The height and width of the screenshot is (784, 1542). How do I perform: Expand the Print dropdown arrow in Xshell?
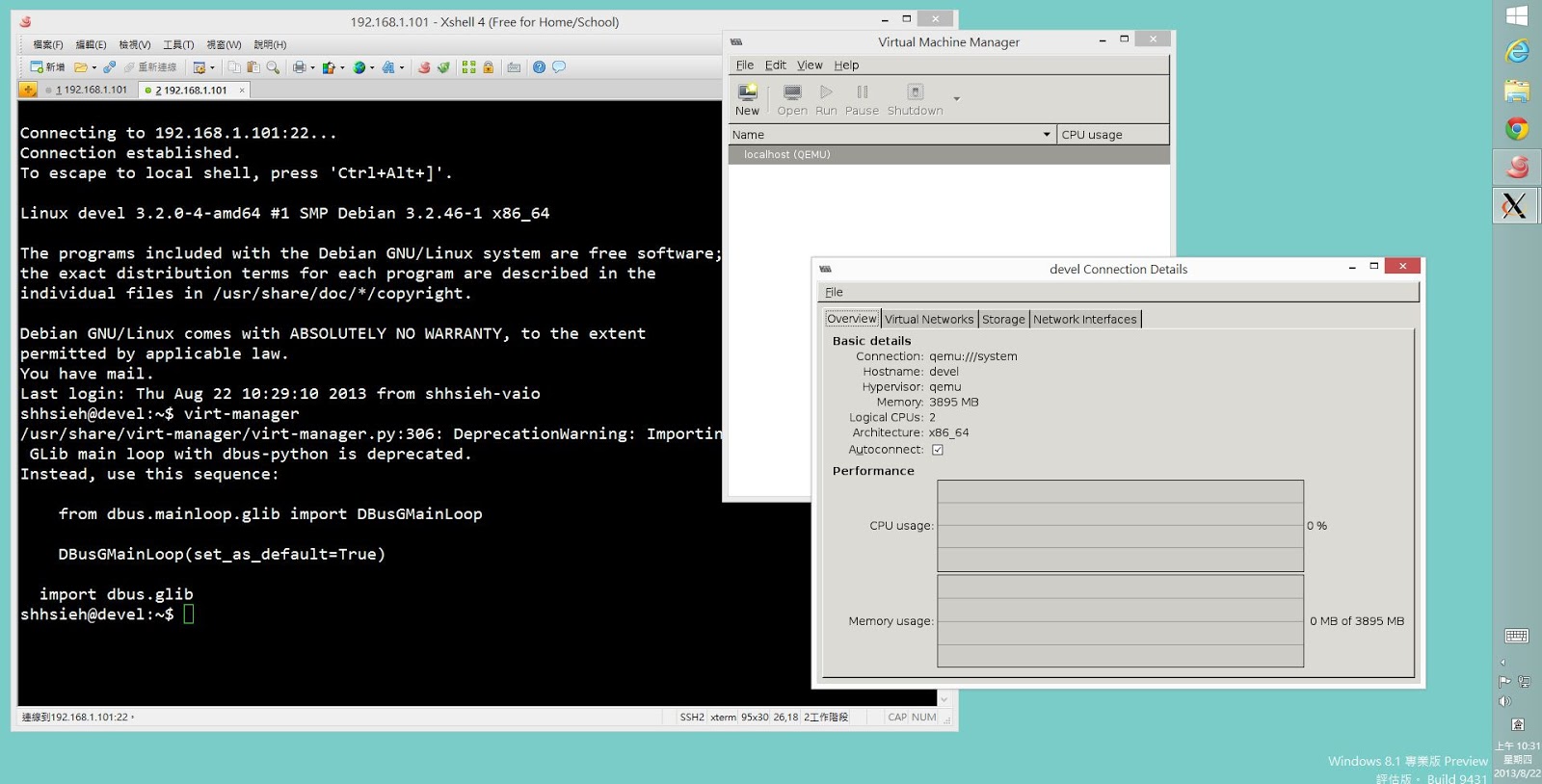(x=312, y=68)
